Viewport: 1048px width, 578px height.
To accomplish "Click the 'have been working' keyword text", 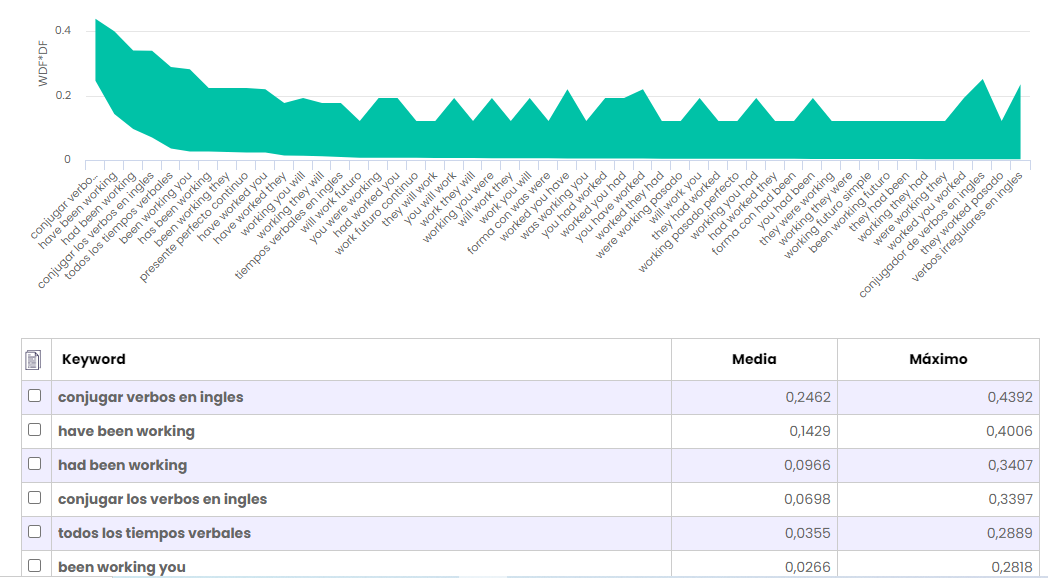I will click(126, 431).
